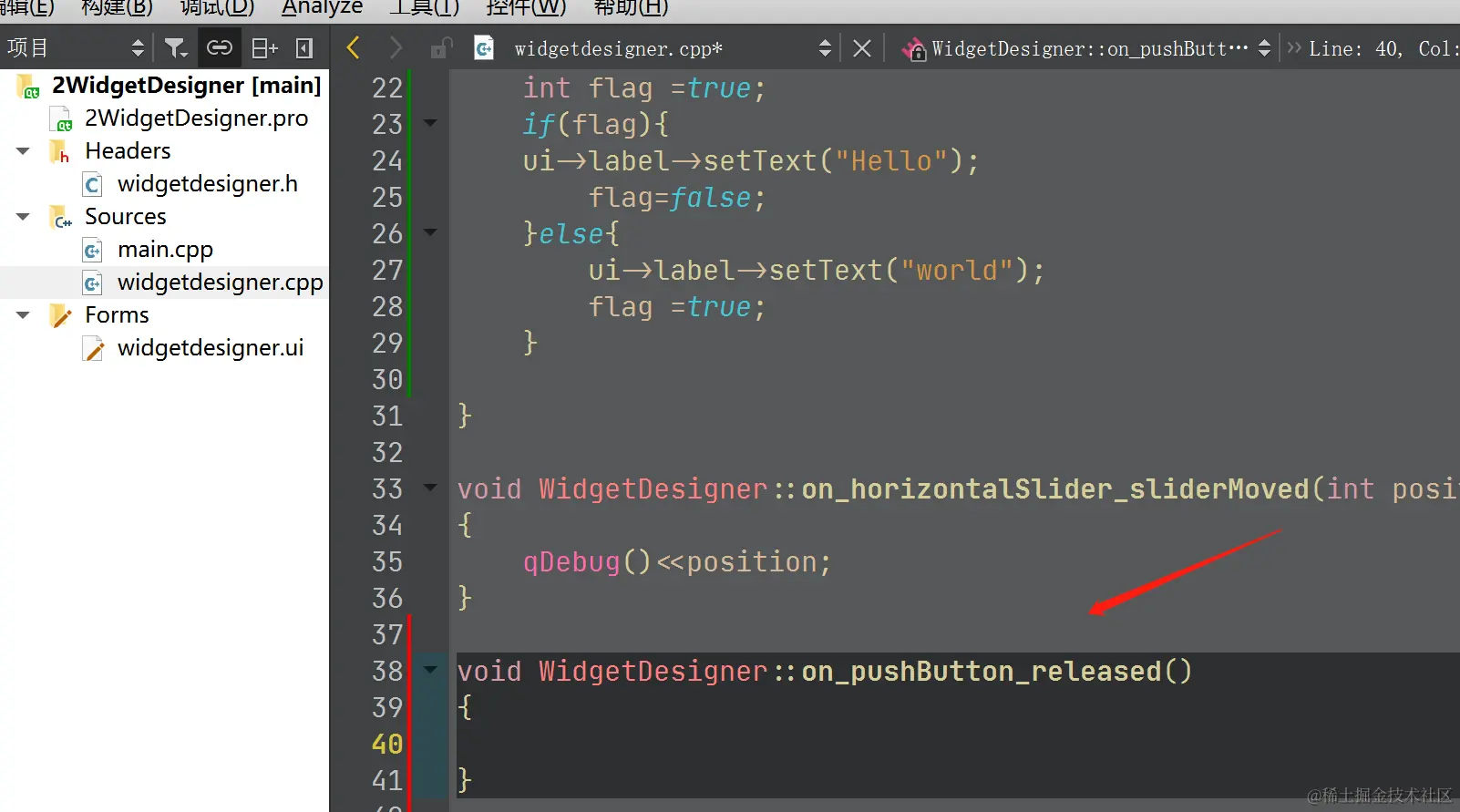This screenshot has width=1460, height=812.
Task: Fold on_pushButton_released function at line 38
Action: pyautogui.click(x=430, y=670)
